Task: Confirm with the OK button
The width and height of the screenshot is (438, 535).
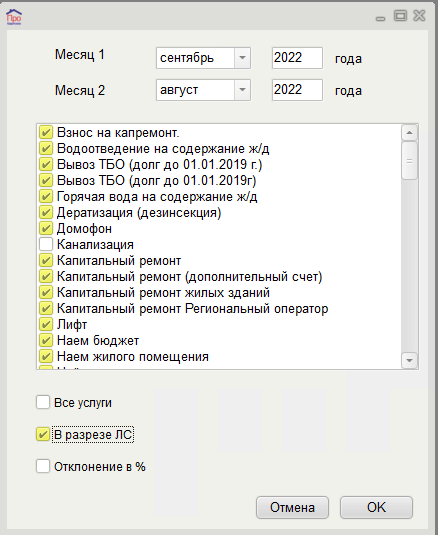Action: click(x=376, y=507)
